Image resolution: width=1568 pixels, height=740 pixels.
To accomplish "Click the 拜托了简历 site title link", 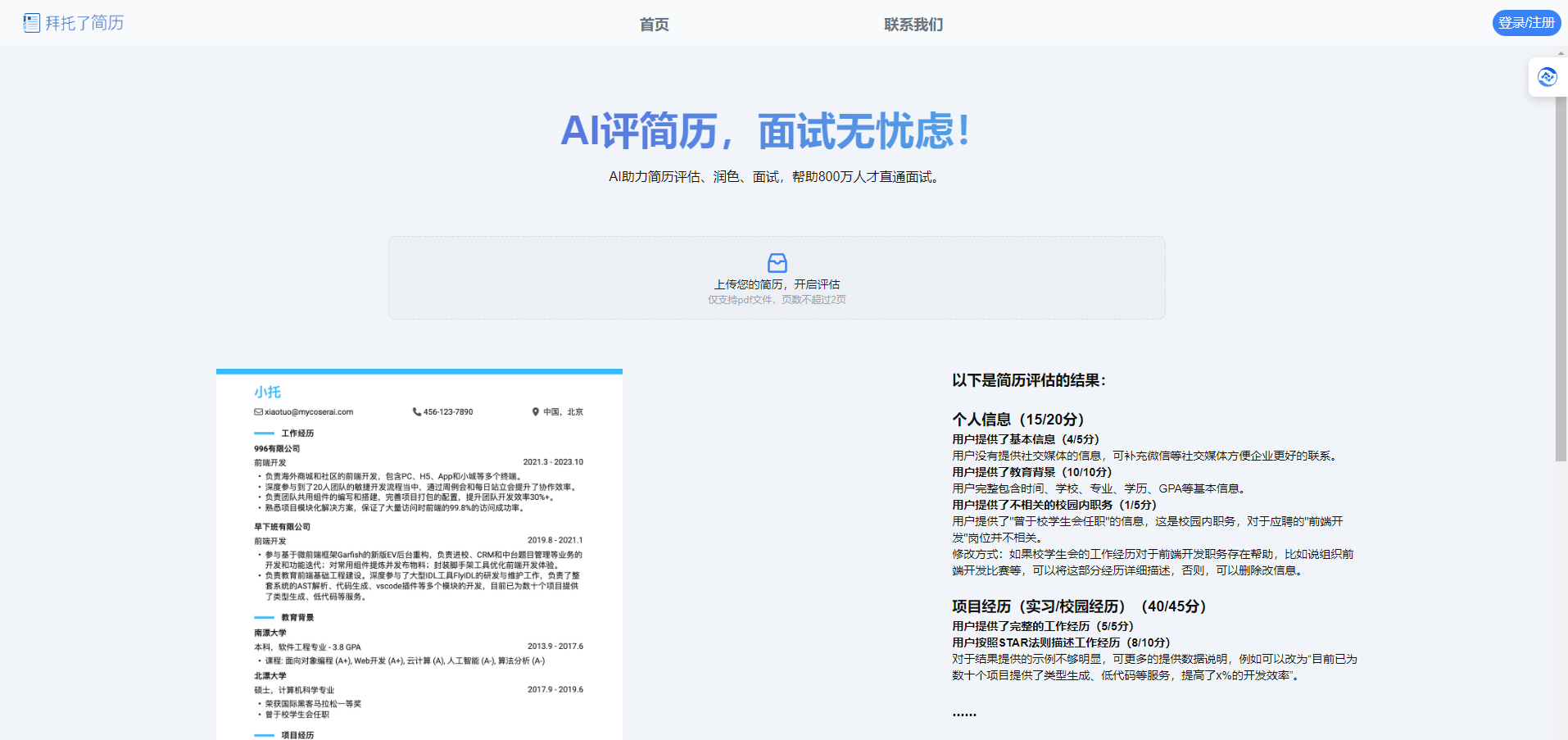I will click(84, 22).
